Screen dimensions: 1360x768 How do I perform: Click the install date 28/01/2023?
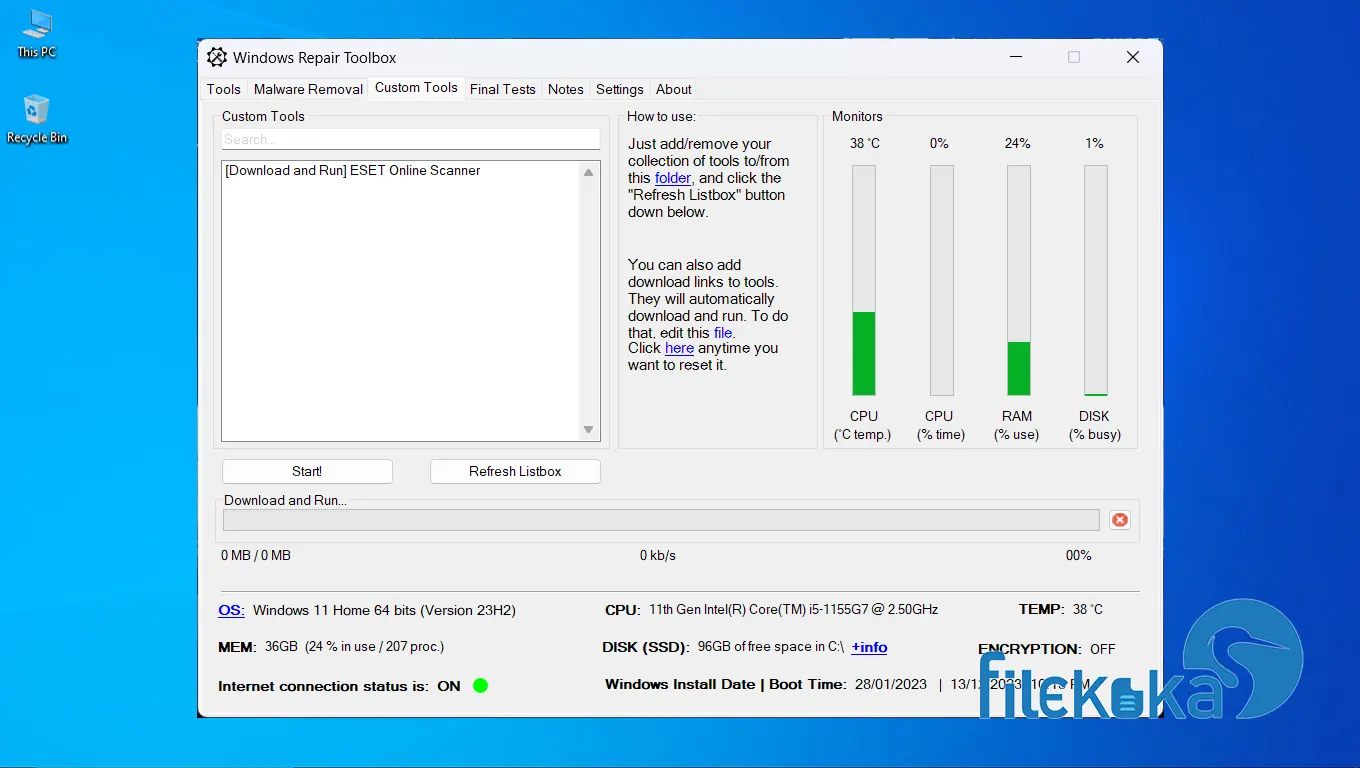pos(891,685)
